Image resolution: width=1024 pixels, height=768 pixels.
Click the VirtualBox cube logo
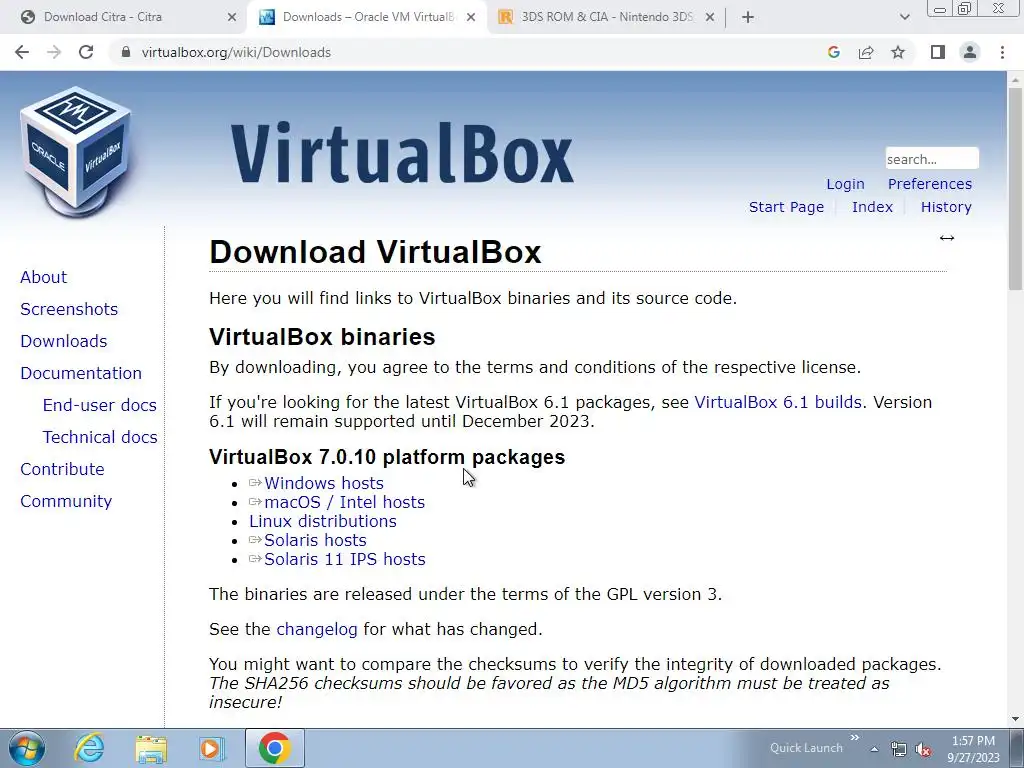(76, 152)
